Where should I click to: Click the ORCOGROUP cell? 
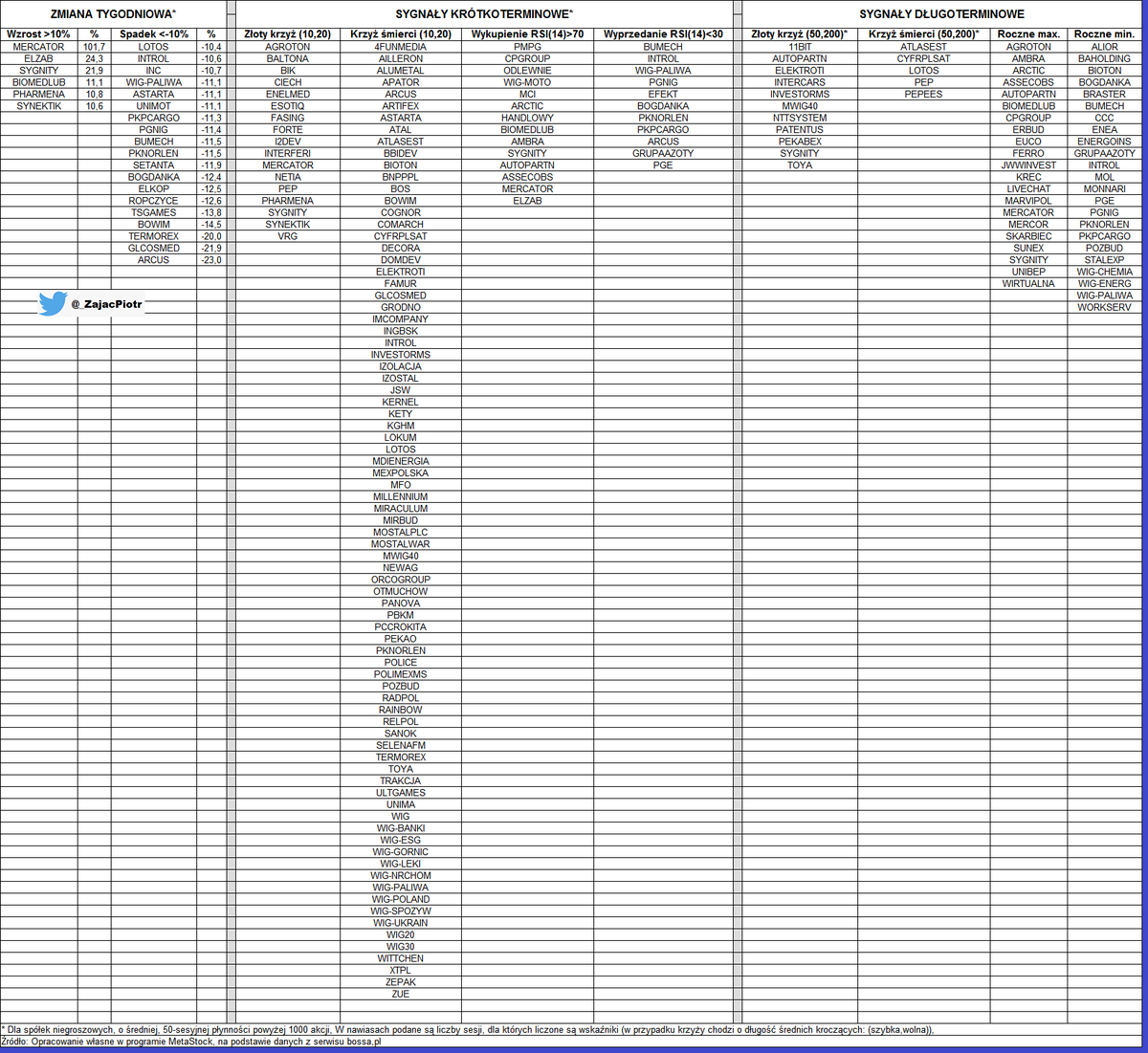click(401, 580)
